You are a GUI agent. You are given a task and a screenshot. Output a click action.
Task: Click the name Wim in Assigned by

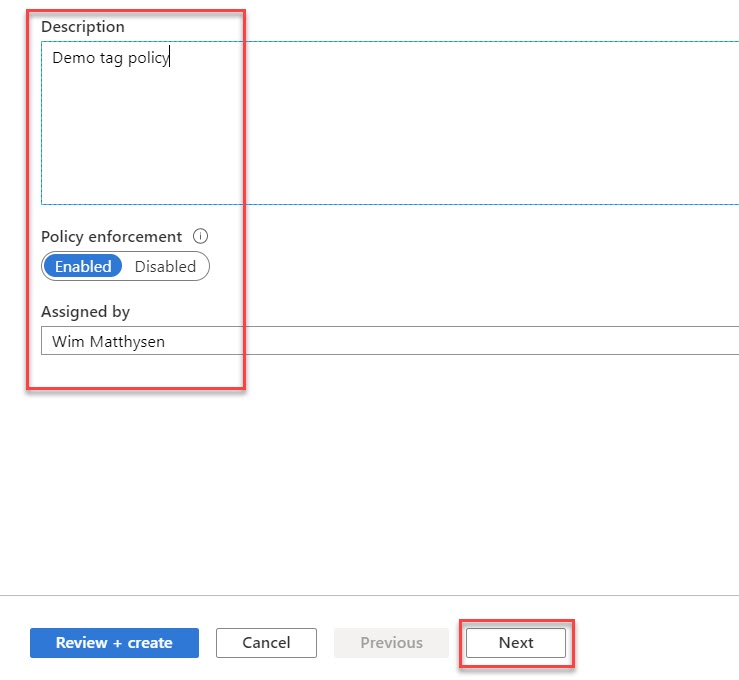(x=66, y=341)
